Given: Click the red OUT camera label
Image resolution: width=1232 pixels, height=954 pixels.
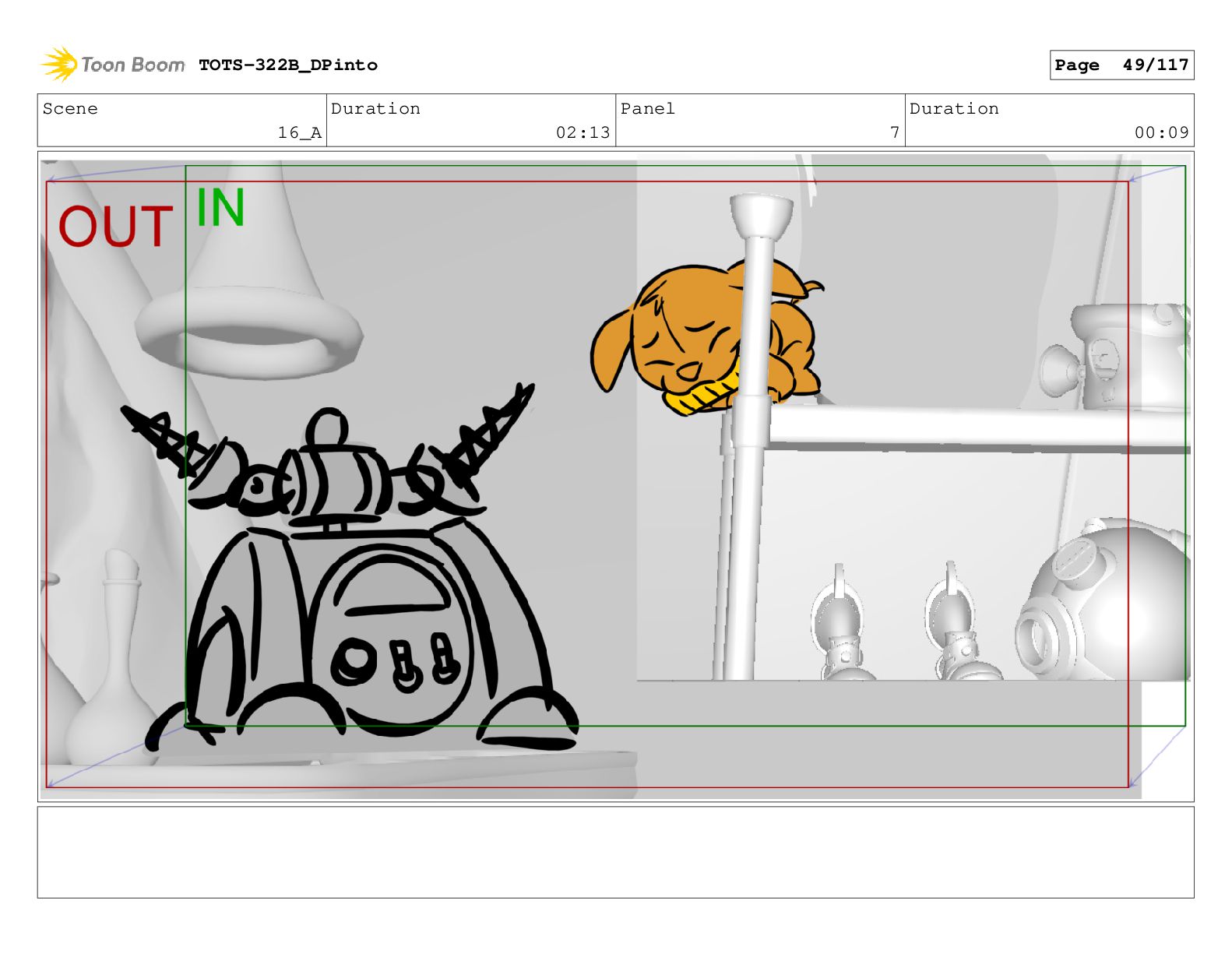Looking at the screenshot, I should pyautogui.click(x=115, y=227).
